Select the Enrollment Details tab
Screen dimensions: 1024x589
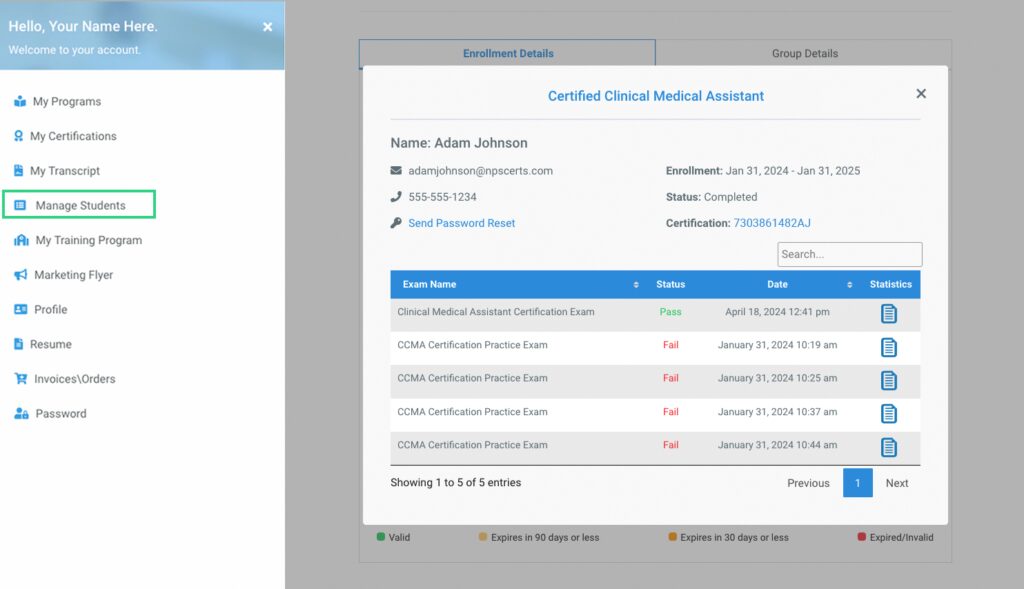(x=507, y=53)
